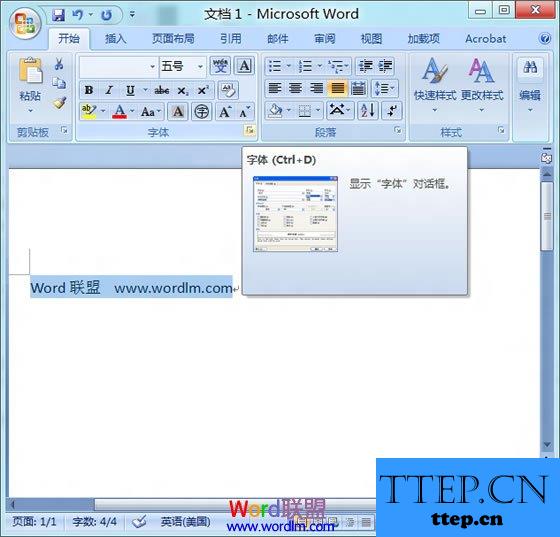
Task: Switch to the 邮件 tab
Action: [277, 39]
